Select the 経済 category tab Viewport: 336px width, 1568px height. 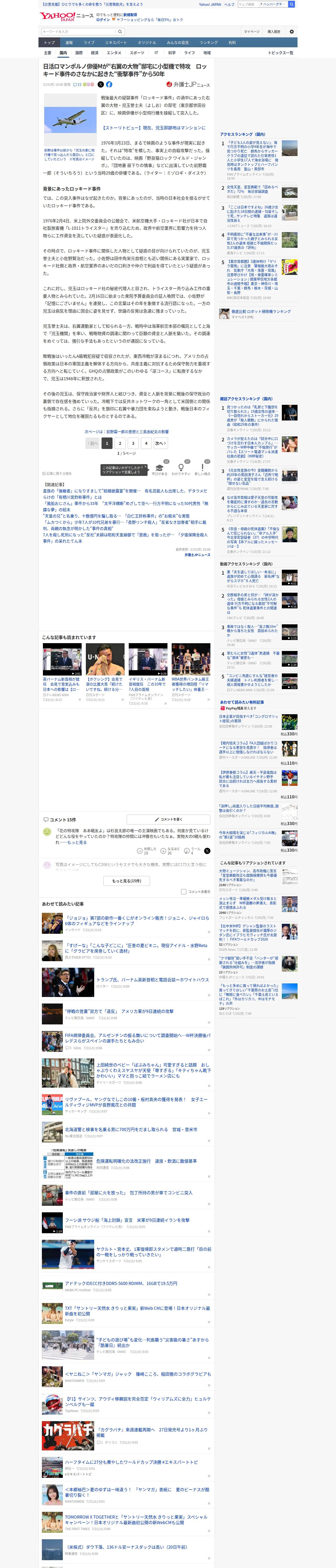click(94, 53)
